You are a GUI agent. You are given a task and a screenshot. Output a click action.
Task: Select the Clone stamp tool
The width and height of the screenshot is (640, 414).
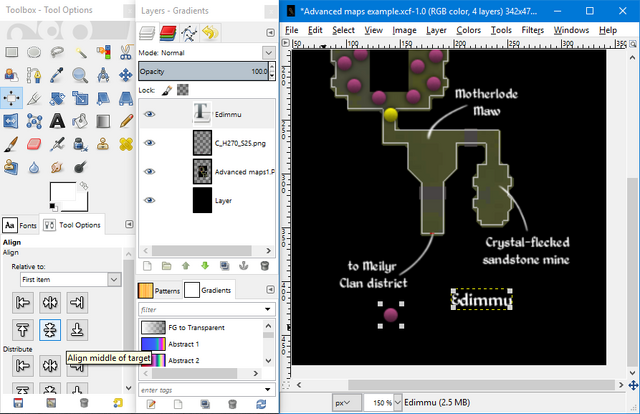[x=103, y=144]
